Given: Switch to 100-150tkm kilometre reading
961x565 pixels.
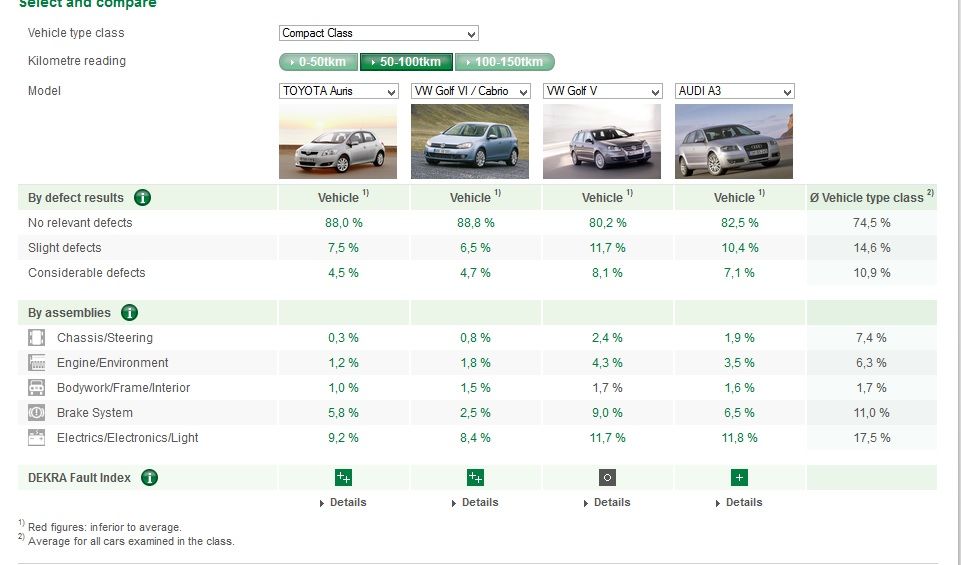Looking at the screenshot, I should click(504, 62).
